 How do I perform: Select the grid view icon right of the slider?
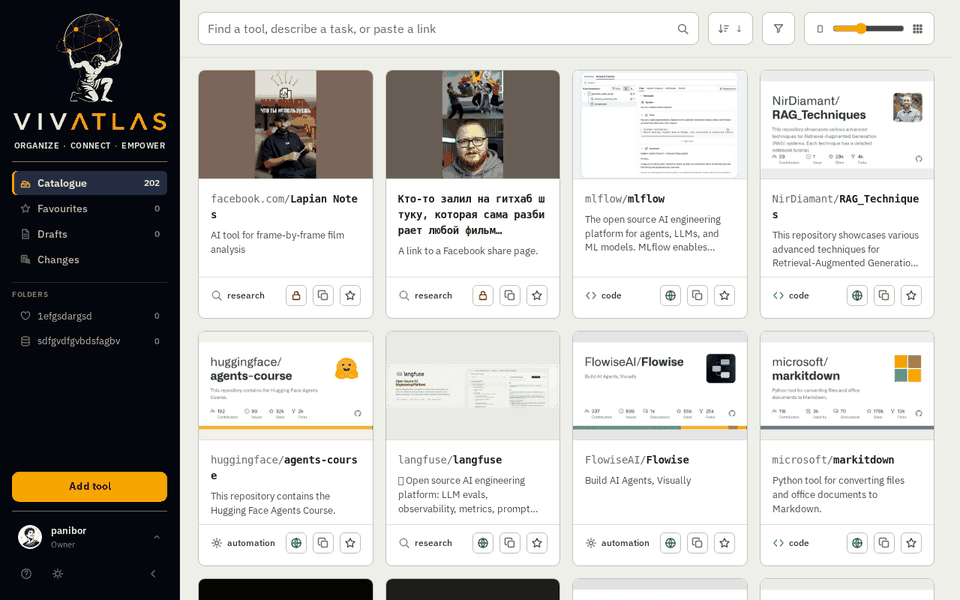pyautogui.click(x=917, y=29)
